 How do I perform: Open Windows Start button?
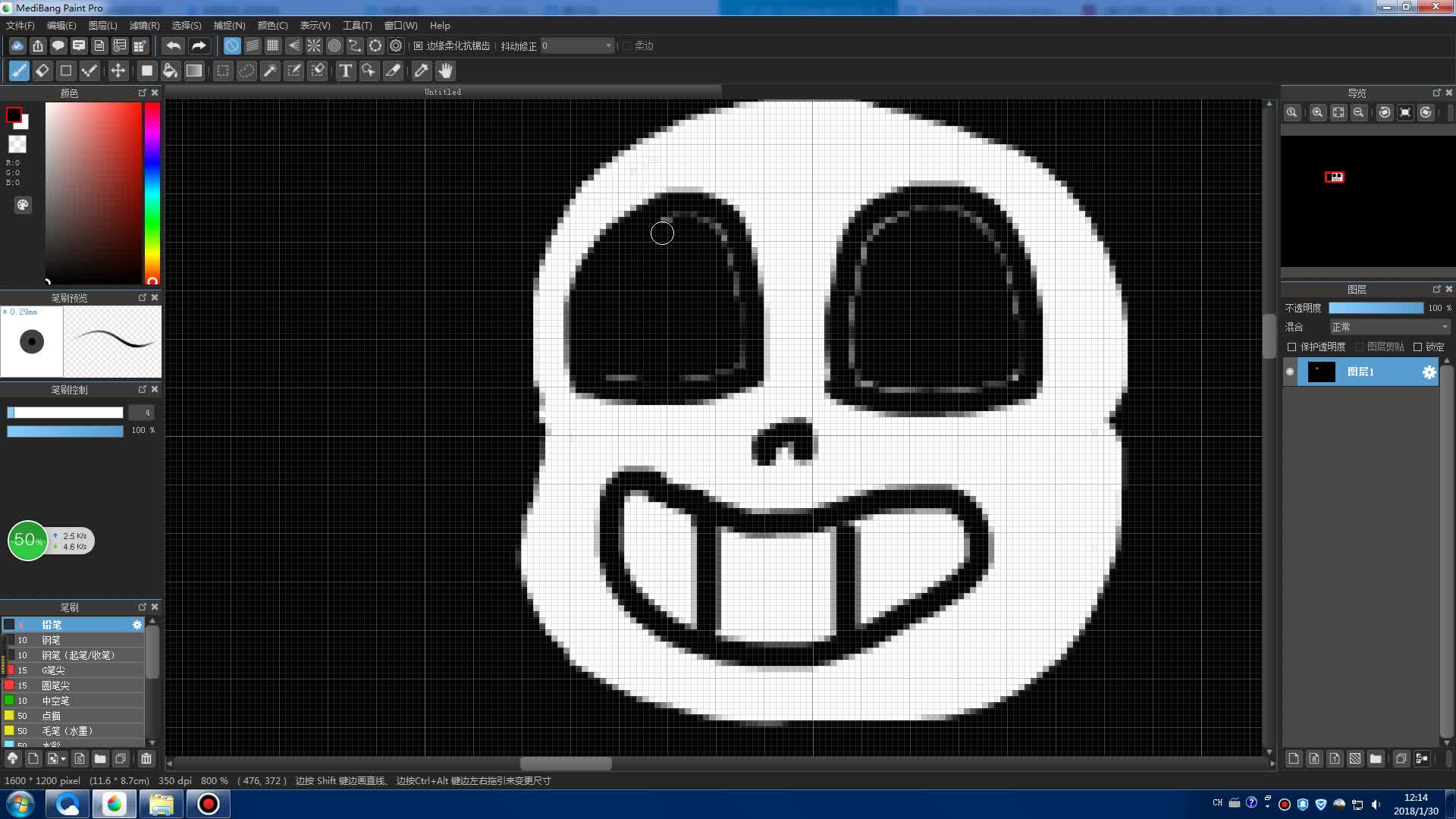[20, 804]
